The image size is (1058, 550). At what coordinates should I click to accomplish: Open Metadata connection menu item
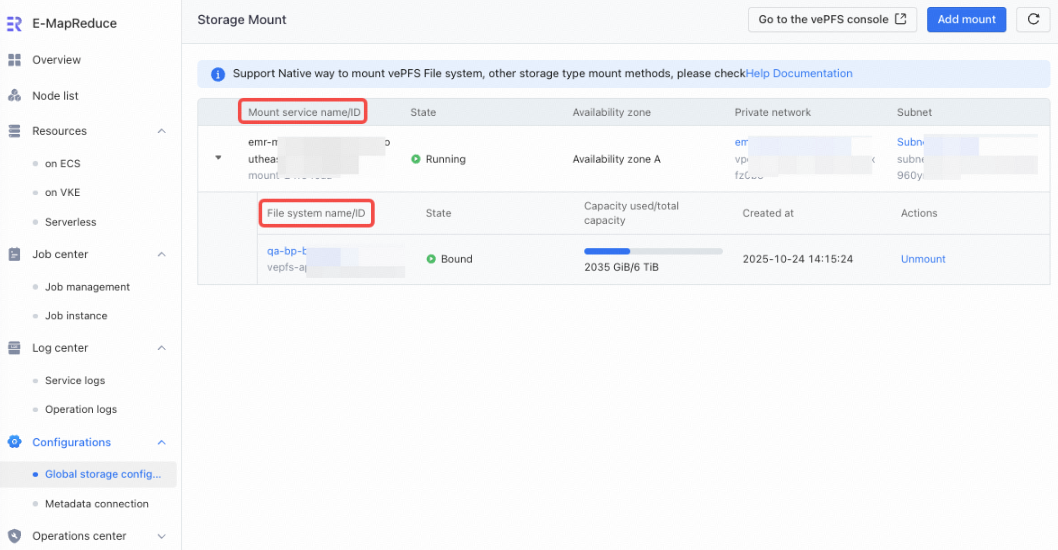click(96, 504)
